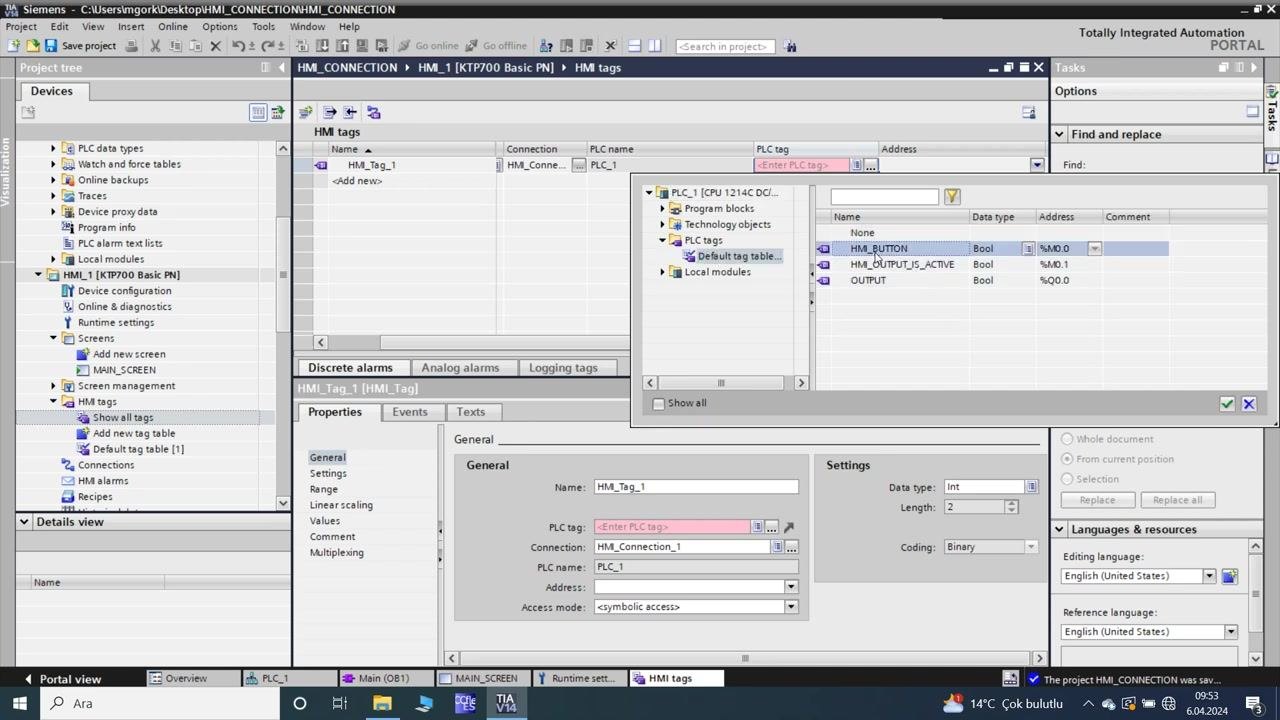Click the Upload from device icon
Image resolution: width=1280 pixels, height=720 pixels.
(342, 46)
